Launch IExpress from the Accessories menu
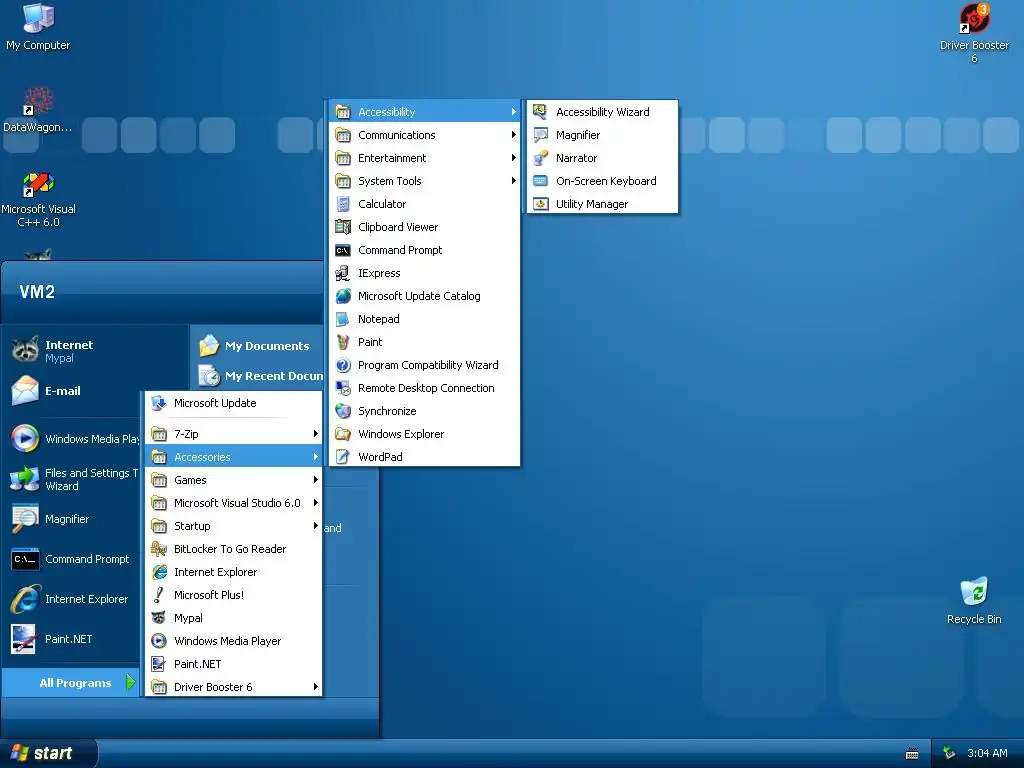This screenshot has height=768, width=1024. [425, 273]
